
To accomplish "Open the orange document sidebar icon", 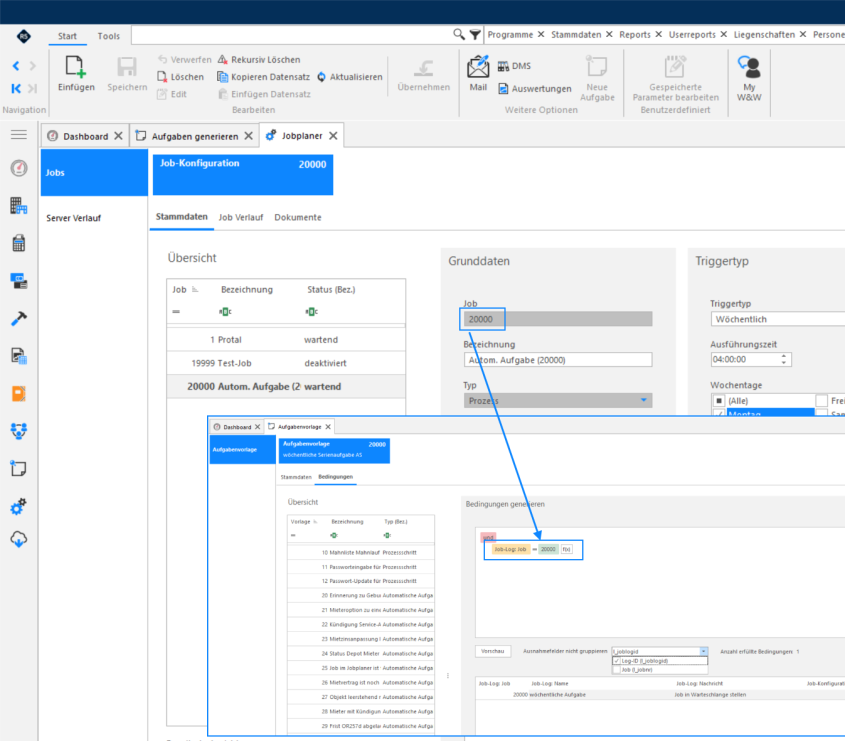I will pos(19,393).
